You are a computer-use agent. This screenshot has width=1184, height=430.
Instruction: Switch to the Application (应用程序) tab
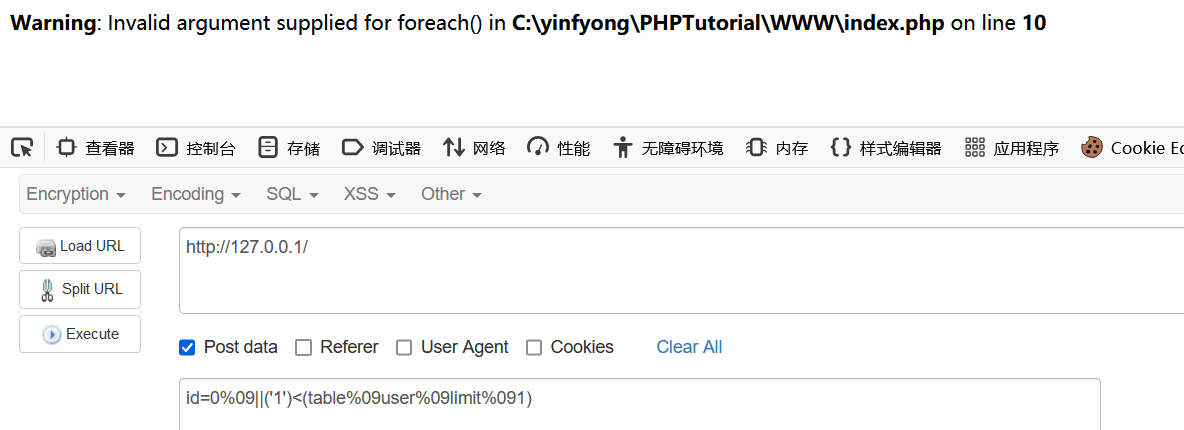[1012, 147]
